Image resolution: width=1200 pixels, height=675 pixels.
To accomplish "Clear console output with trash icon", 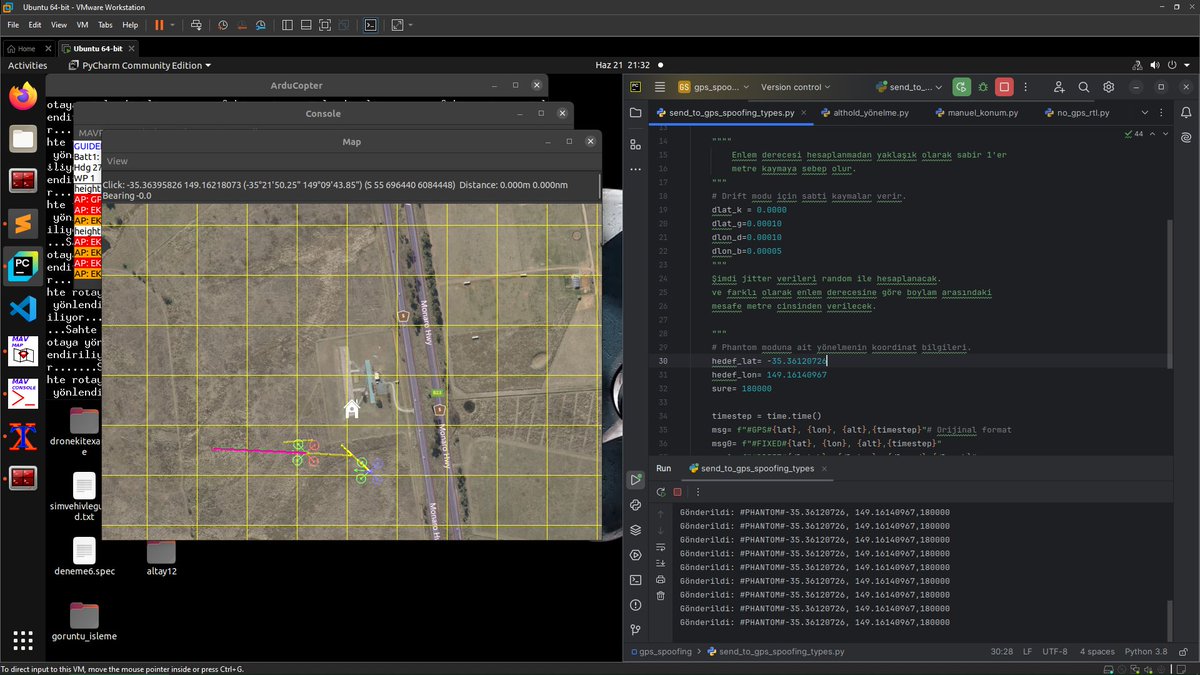I will point(661,596).
